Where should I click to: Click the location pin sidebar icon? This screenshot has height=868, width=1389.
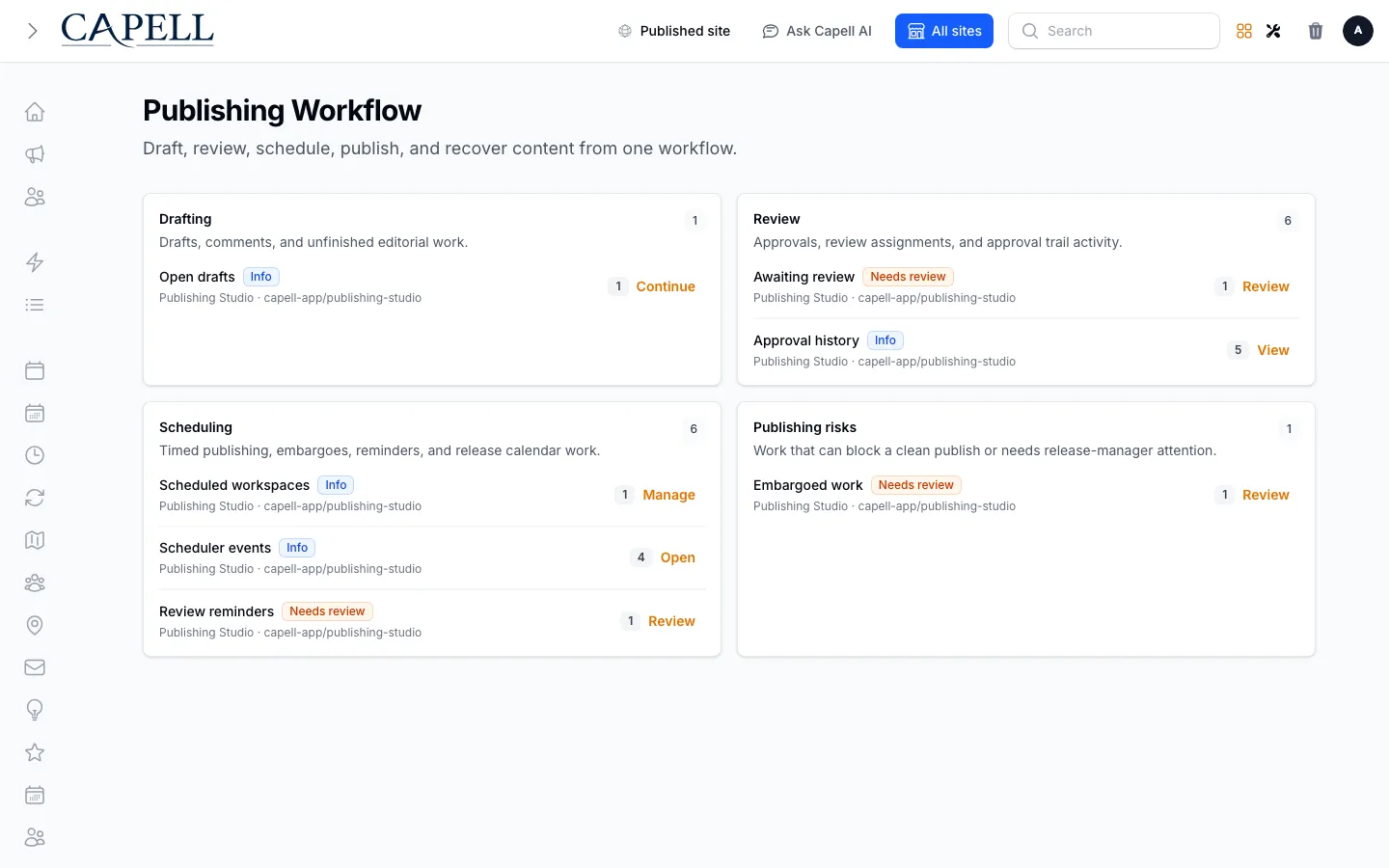click(x=35, y=625)
